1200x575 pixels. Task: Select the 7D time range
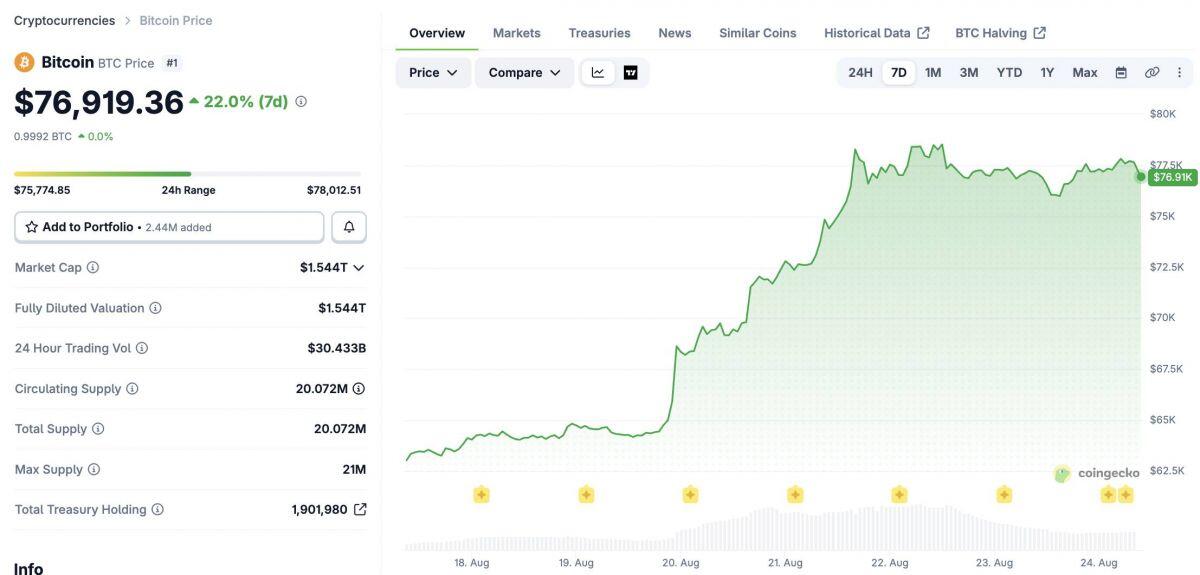click(x=899, y=72)
